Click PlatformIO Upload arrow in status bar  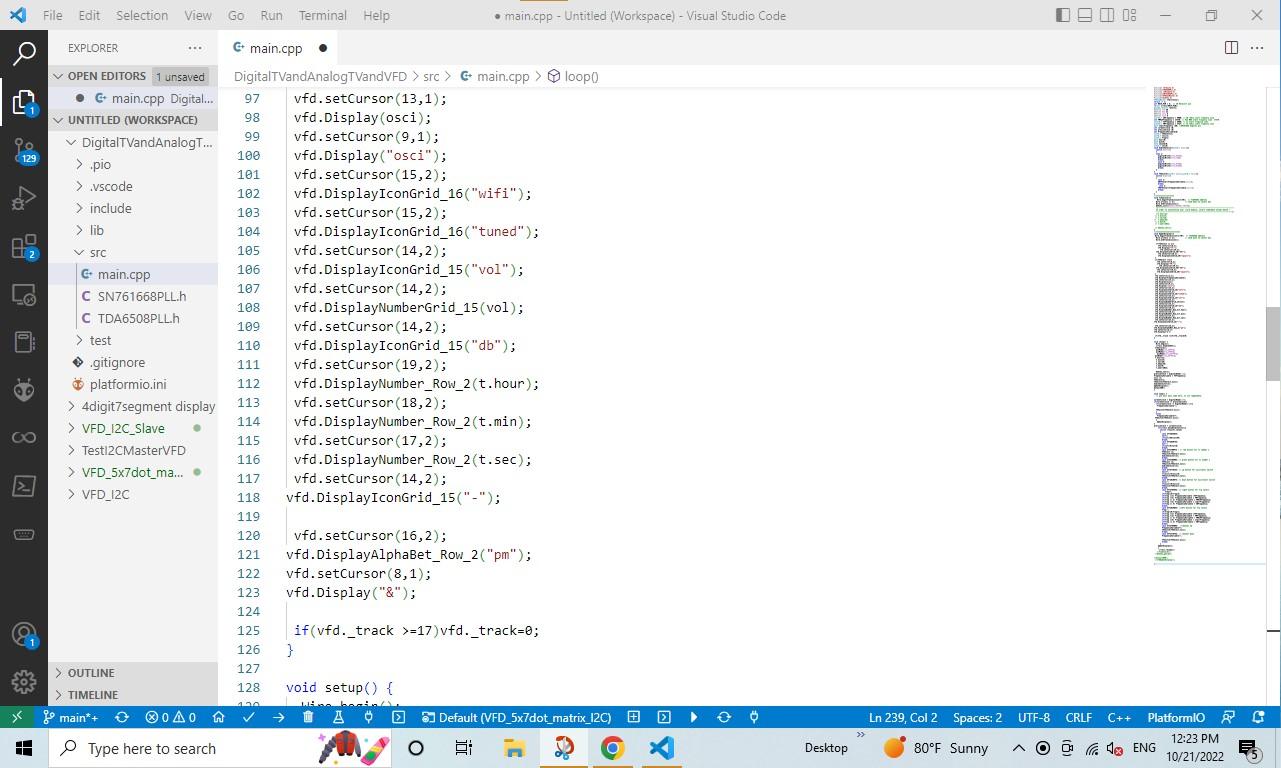pos(278,717)
